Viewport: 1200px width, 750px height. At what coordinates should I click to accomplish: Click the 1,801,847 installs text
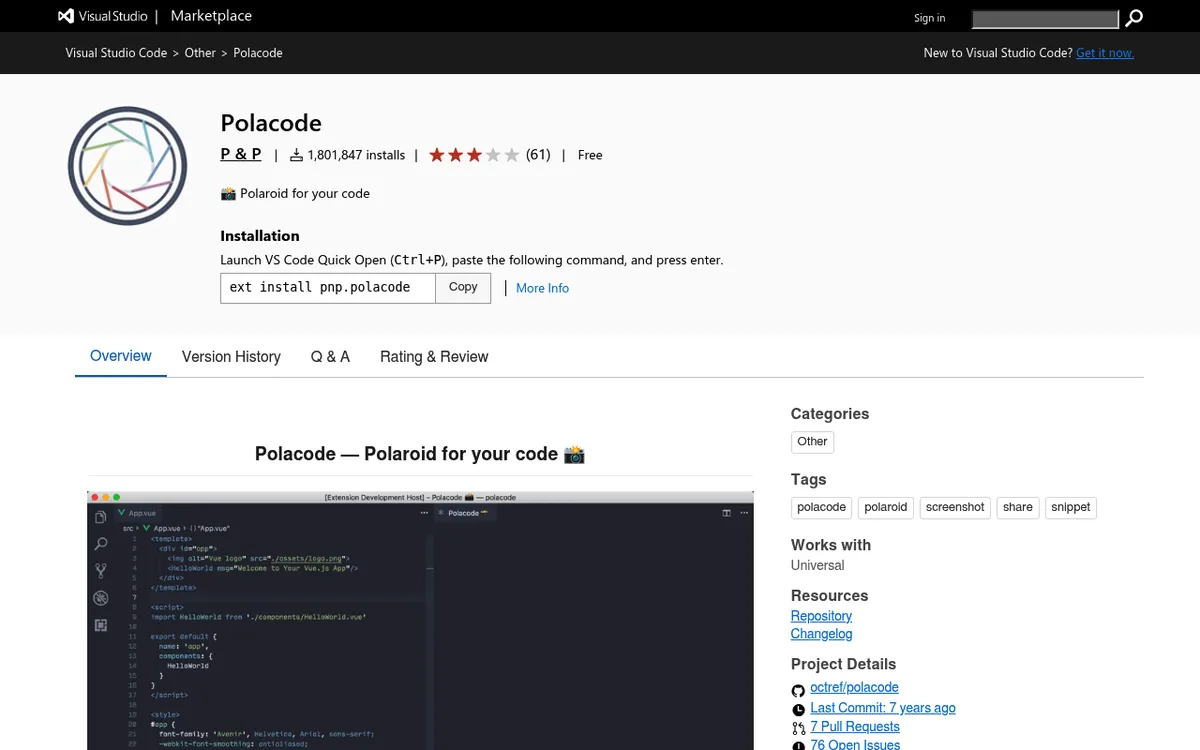click(x=356, y=155)
